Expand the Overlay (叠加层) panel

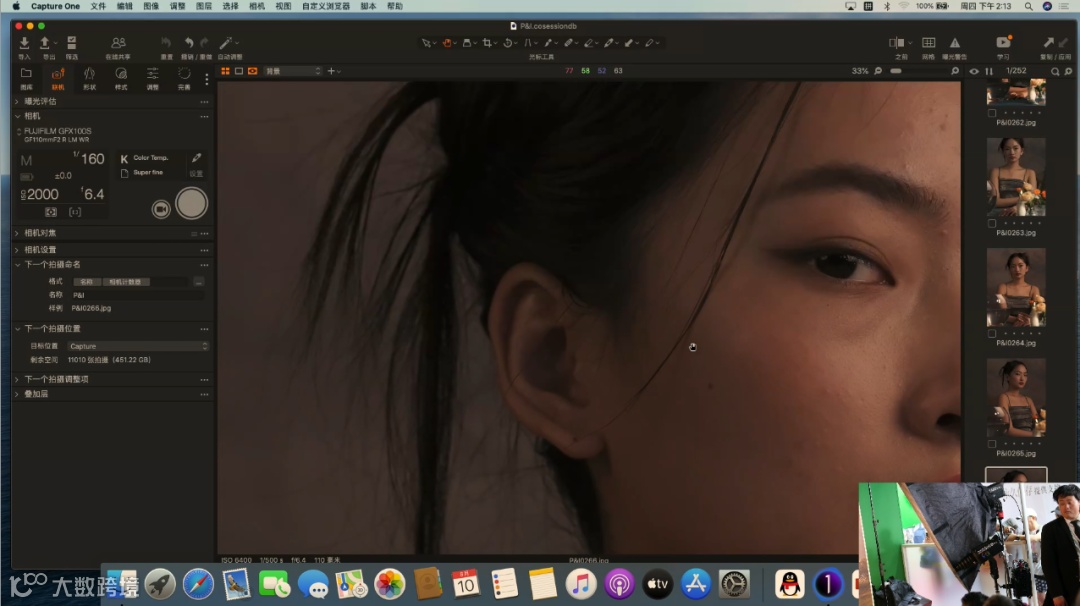17,395
